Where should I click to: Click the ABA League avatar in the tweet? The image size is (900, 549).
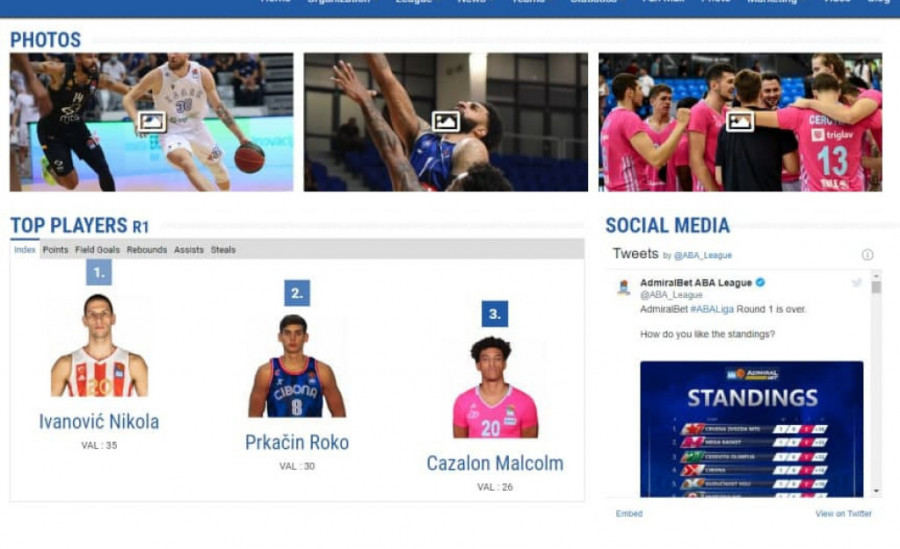point(624,288)
